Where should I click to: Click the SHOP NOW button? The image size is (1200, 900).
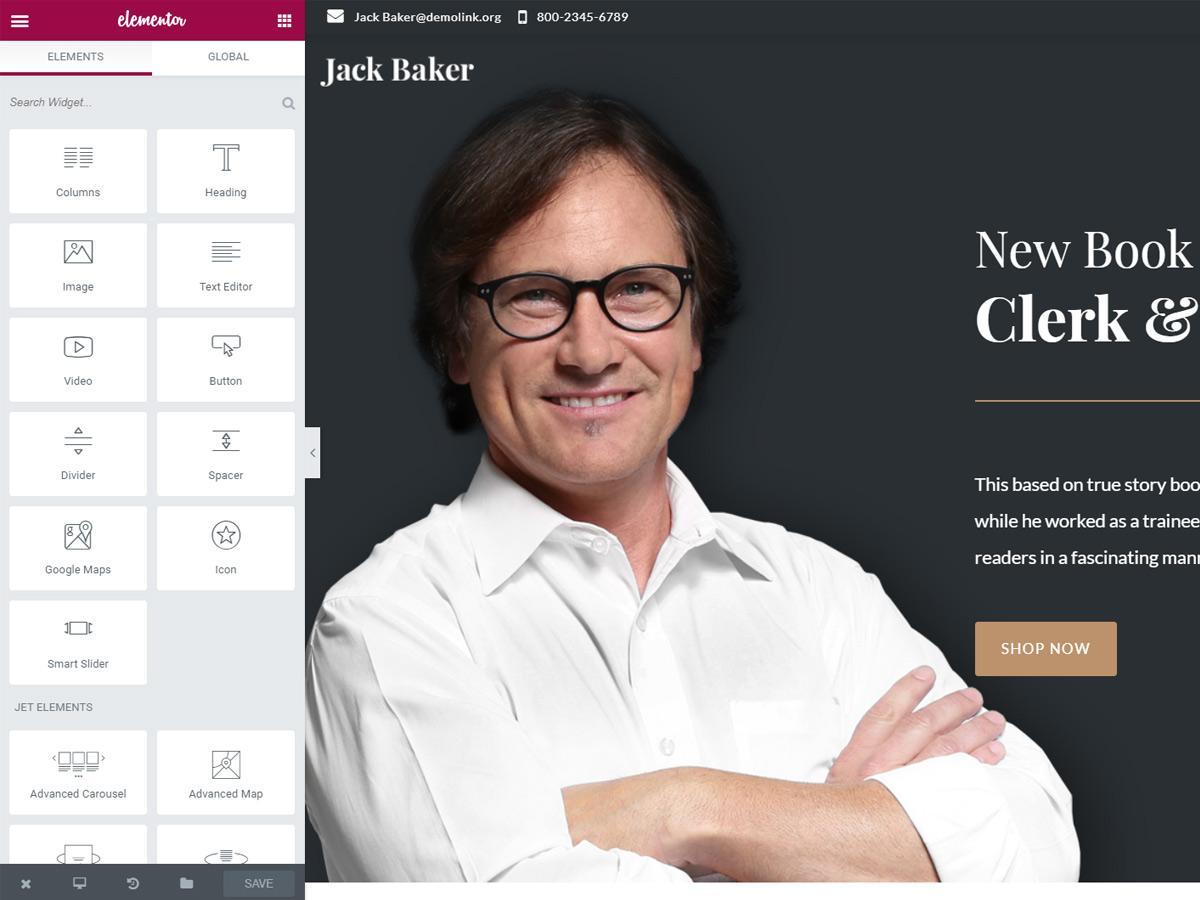coord(1045,648)
